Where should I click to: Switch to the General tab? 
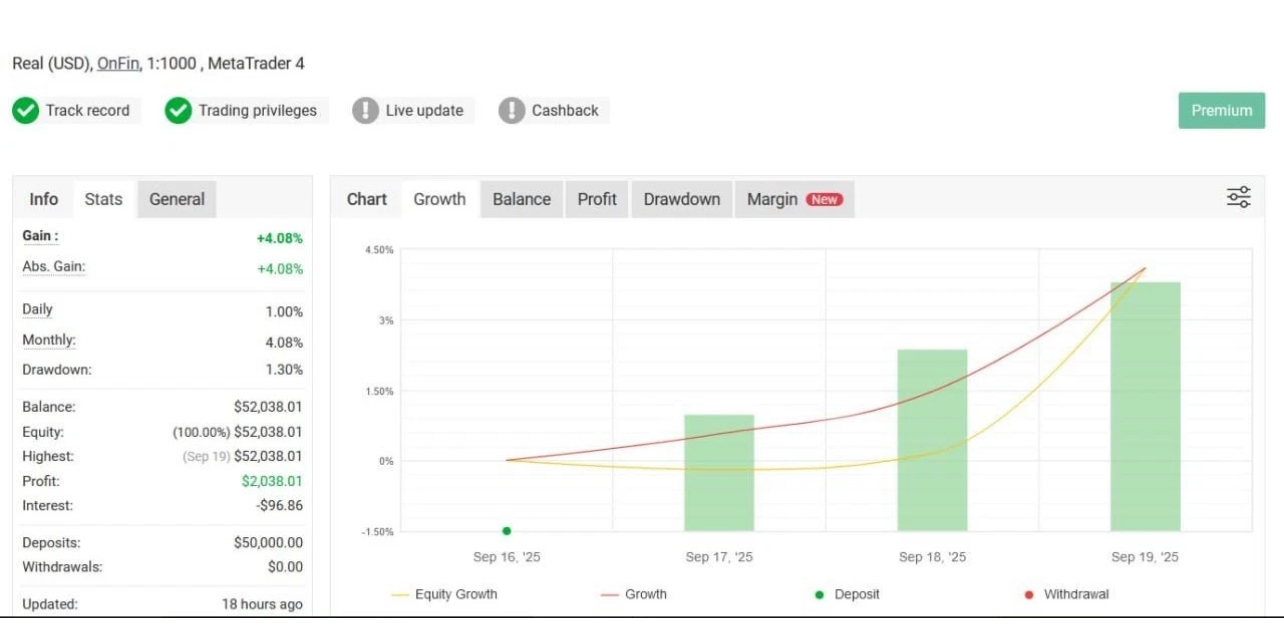(x=177, y=199)
